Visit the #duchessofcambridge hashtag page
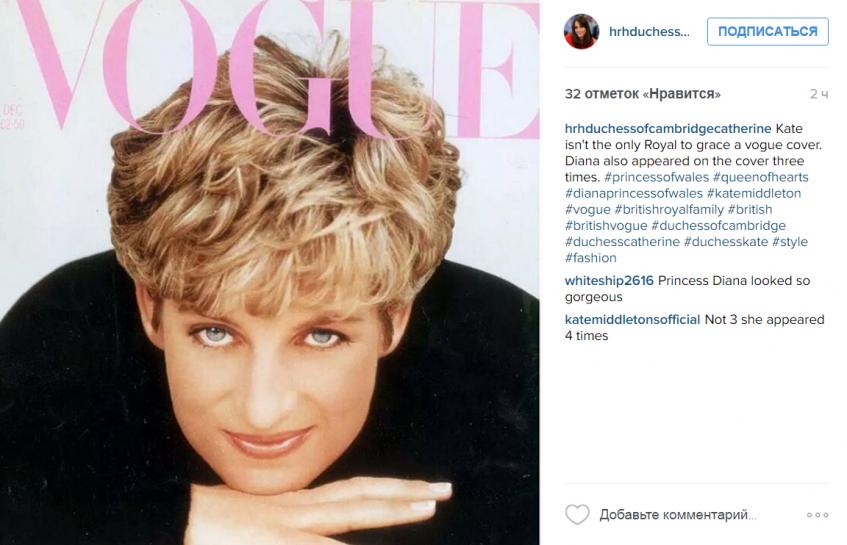Viewport: 847px width, 545px height. point(718,226)
